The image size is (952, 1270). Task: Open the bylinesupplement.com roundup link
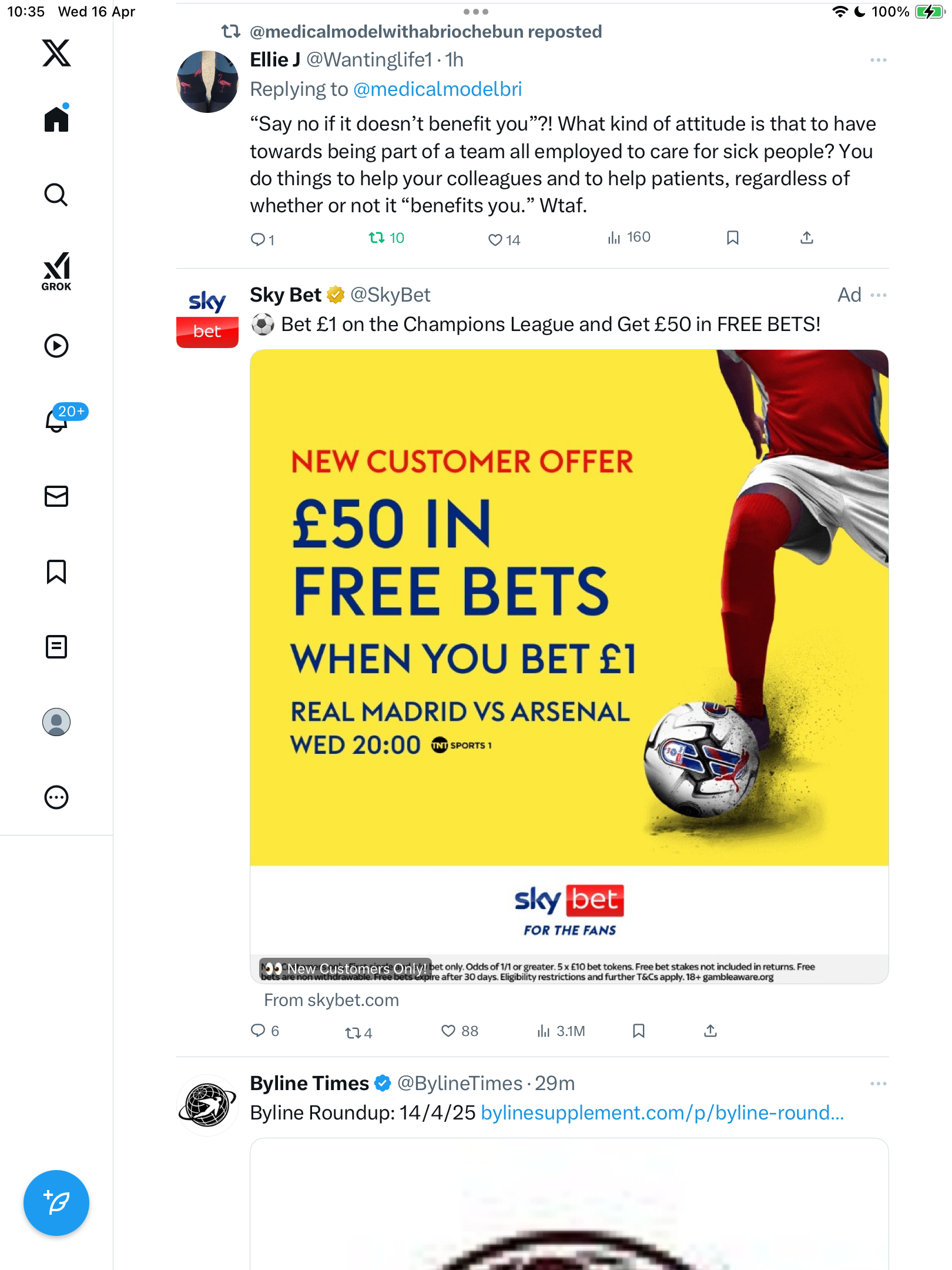point(662,1113)
